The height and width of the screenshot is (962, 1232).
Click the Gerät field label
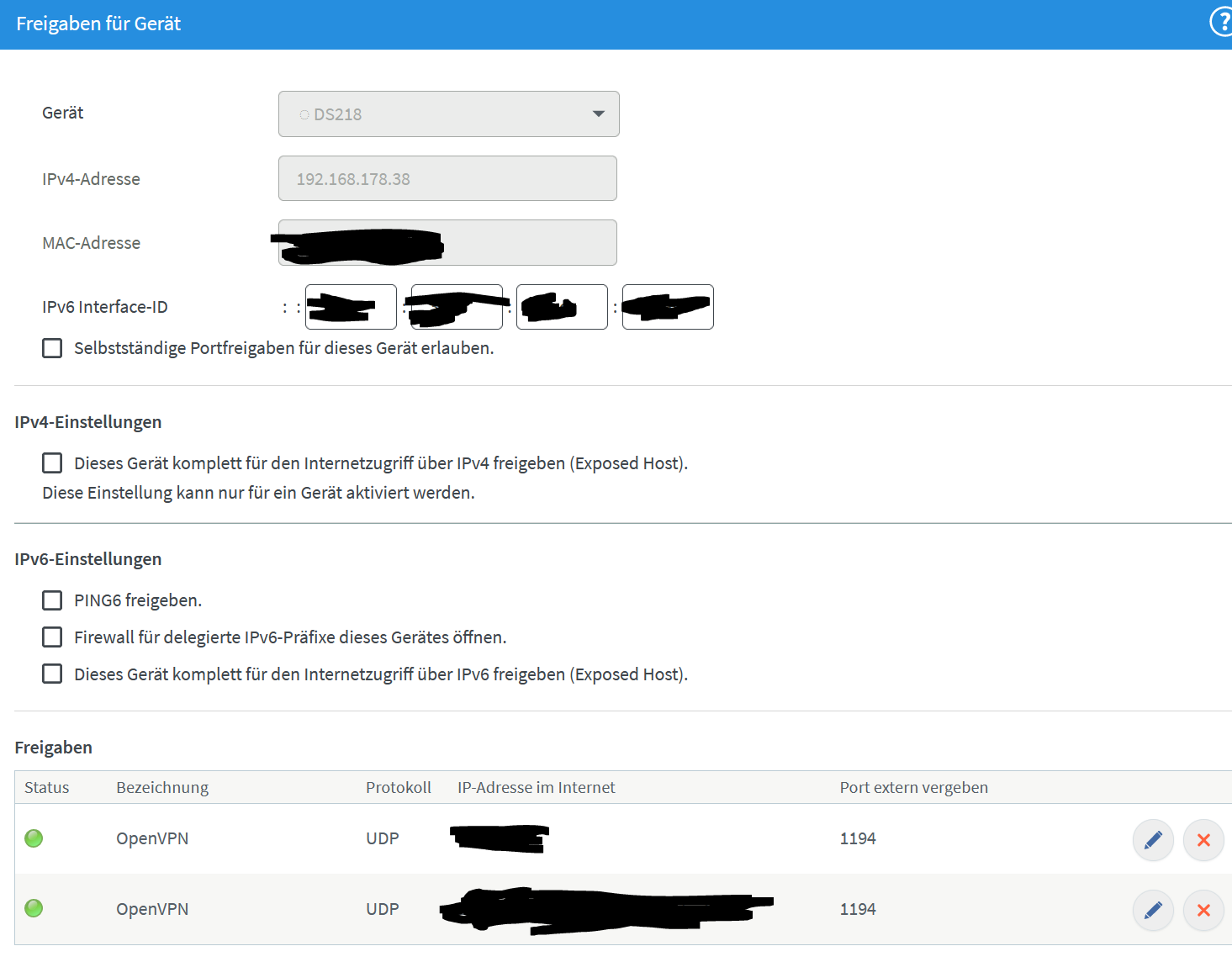(63, 113)
